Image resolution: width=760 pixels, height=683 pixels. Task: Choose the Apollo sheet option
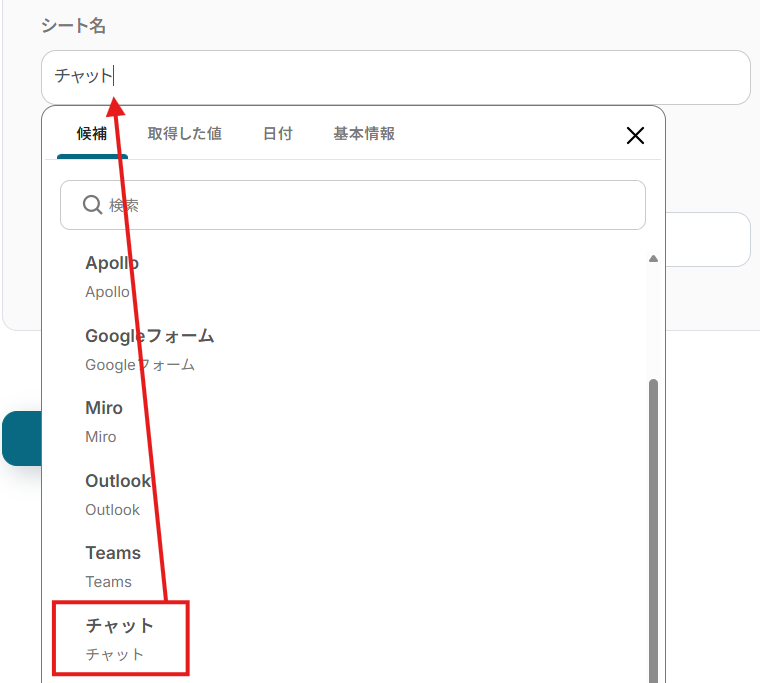click(112, 276)
